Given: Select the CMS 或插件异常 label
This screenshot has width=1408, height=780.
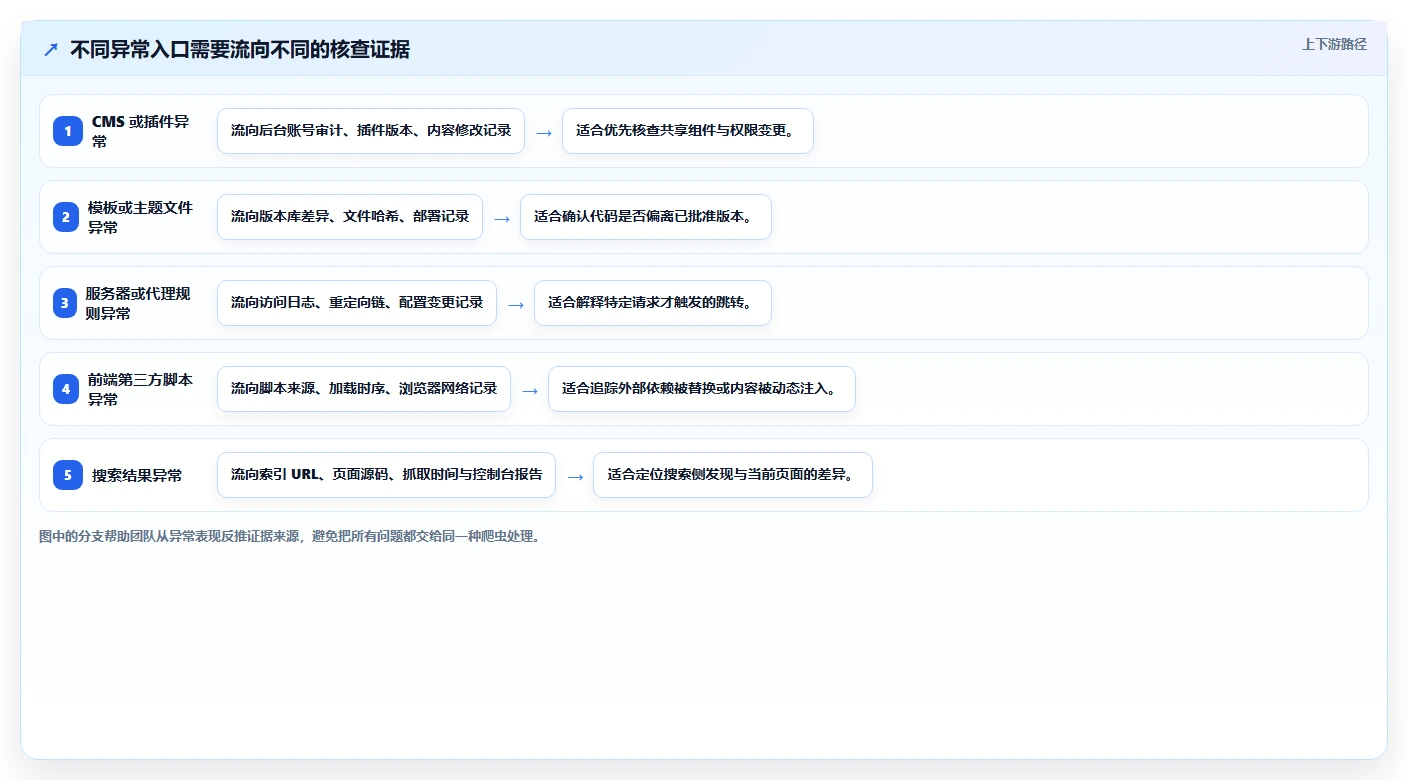Looking at the screenshot, I should pyautogui.click(x=141, y=131).
